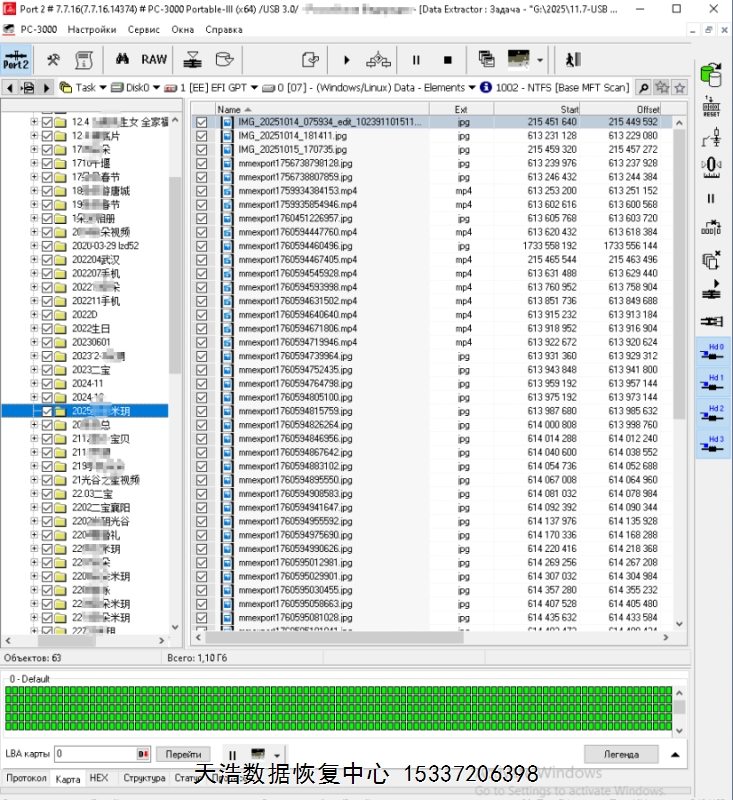Click the RAW recovery toolbar button
733x800 pixels.
tap(154, 60)
